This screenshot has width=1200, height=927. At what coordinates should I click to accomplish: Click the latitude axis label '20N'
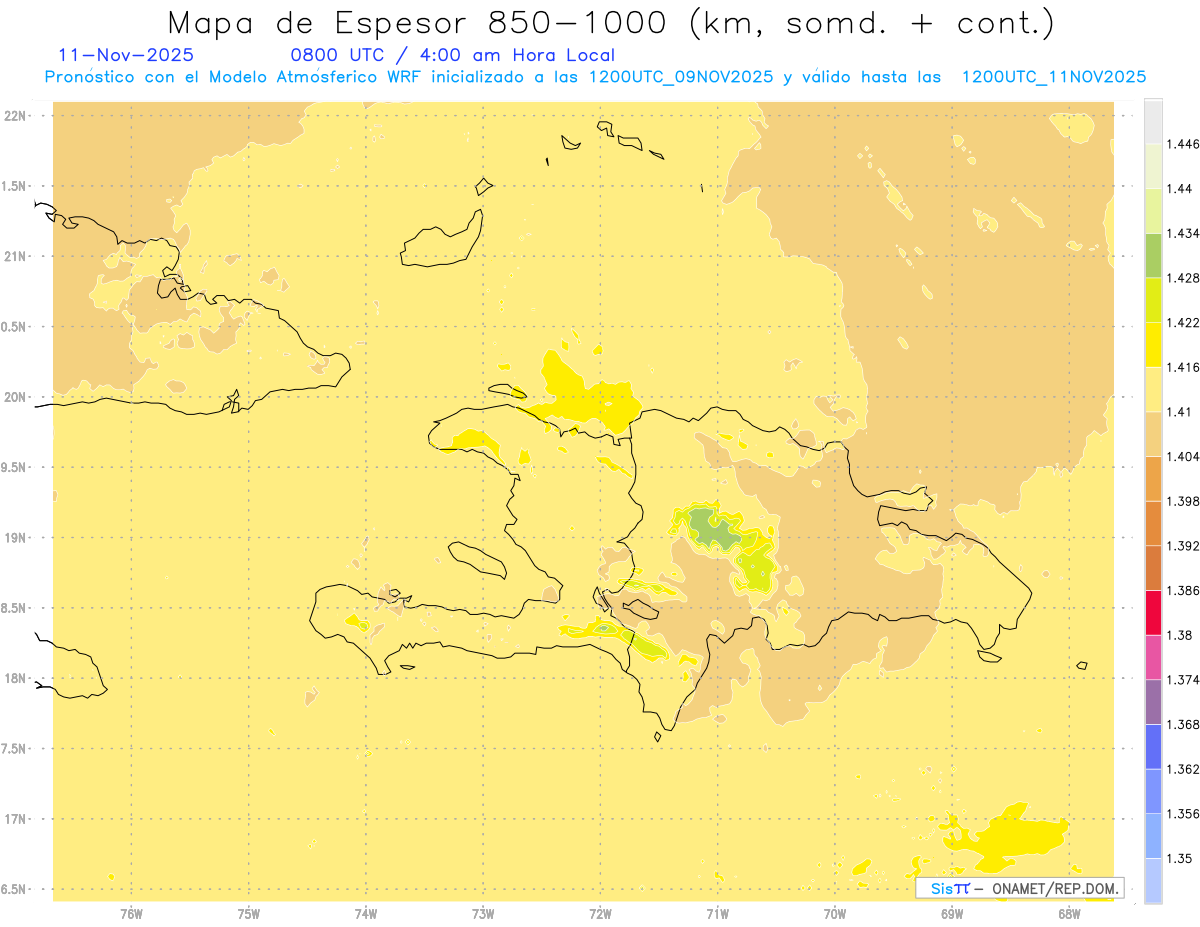16,397
